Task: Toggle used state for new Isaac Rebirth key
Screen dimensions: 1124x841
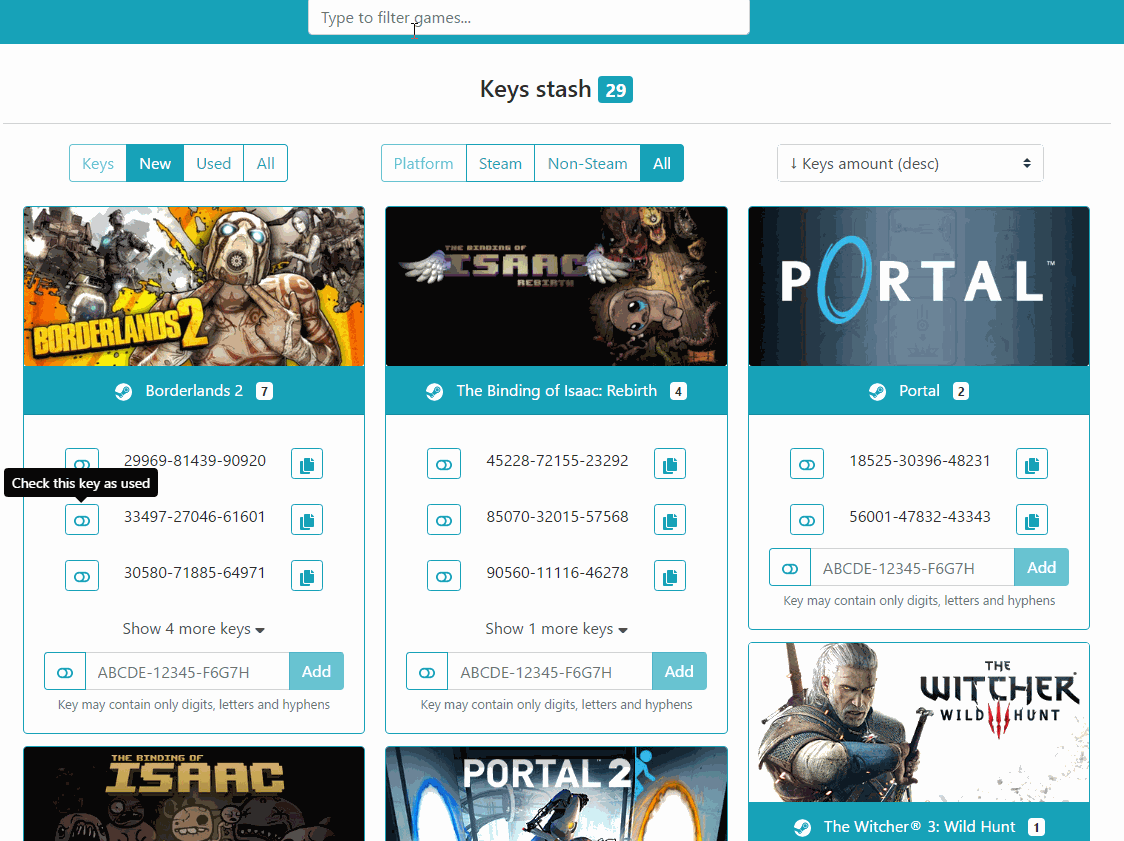Action: click(x=427, y=672)
